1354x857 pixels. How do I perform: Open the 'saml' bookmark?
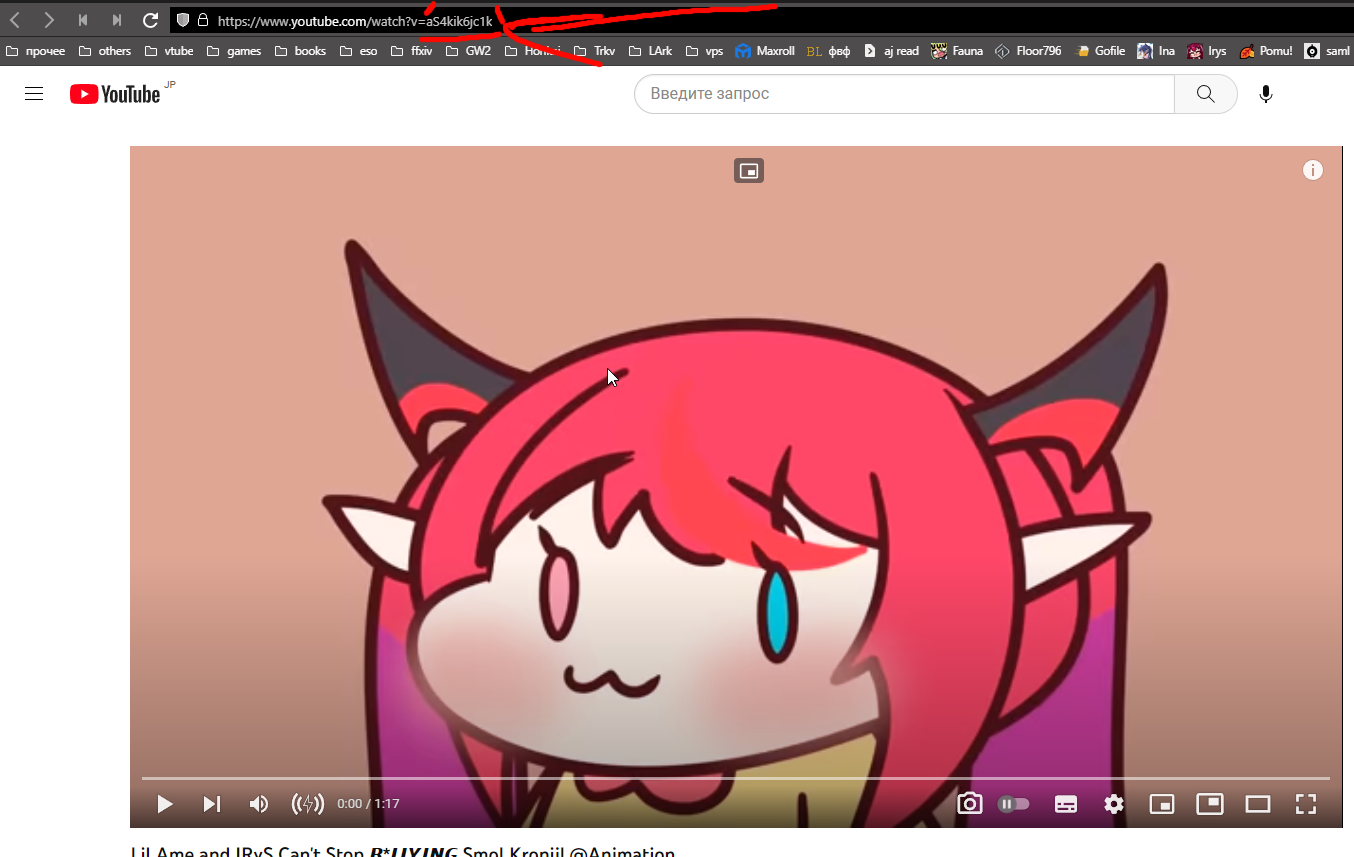[x=1328, y=51]
